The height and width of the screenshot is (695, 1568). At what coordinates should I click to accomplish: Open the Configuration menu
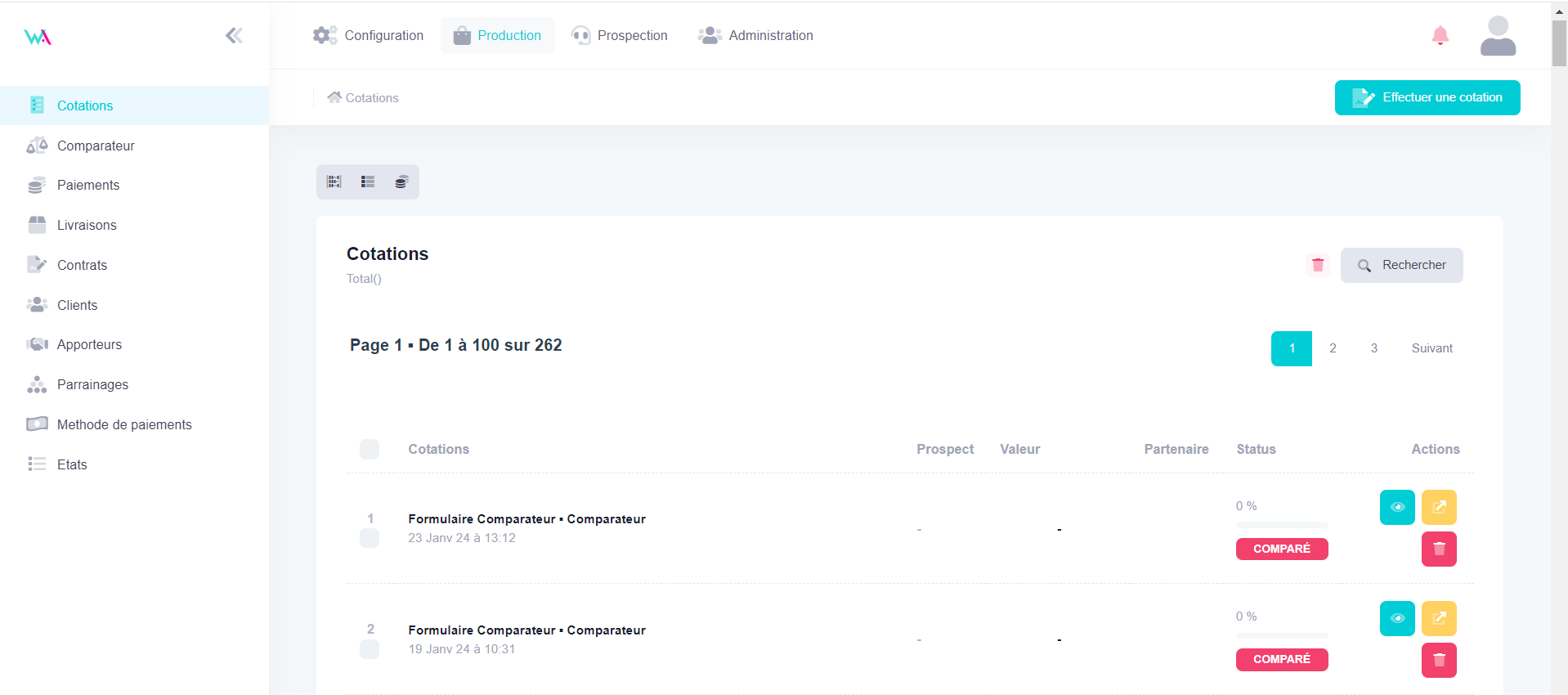pos(369,35)
